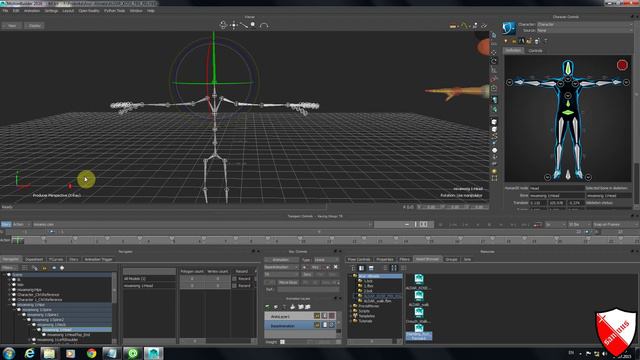Toggle mute on the AnimLayer1 layer

tap(332, 316)
